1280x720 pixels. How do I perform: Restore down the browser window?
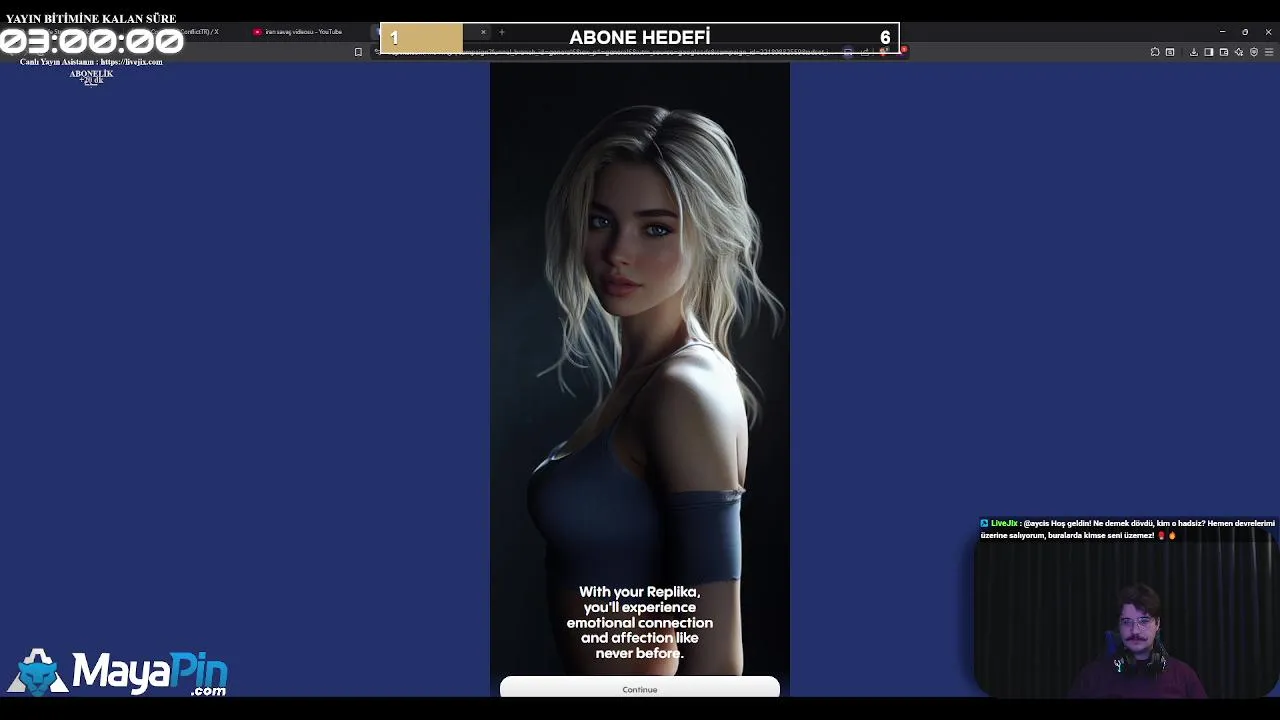click(1245, 32)
